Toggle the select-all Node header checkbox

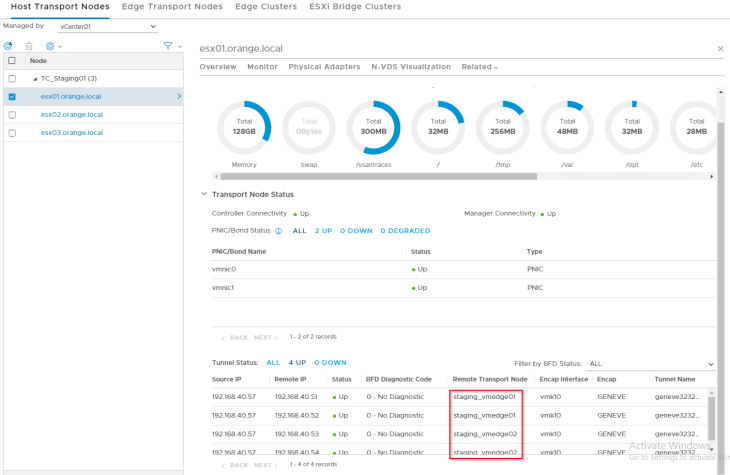click(x=11, y=61)
